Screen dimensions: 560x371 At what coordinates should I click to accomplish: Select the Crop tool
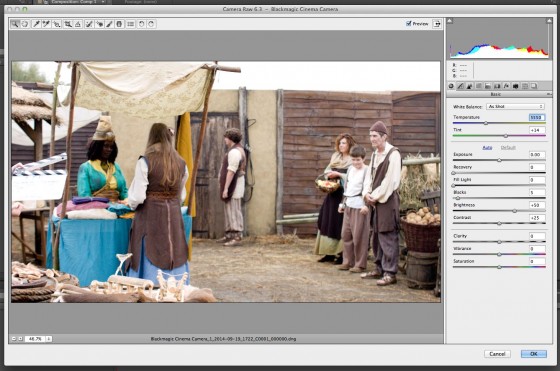coord(68,24)
